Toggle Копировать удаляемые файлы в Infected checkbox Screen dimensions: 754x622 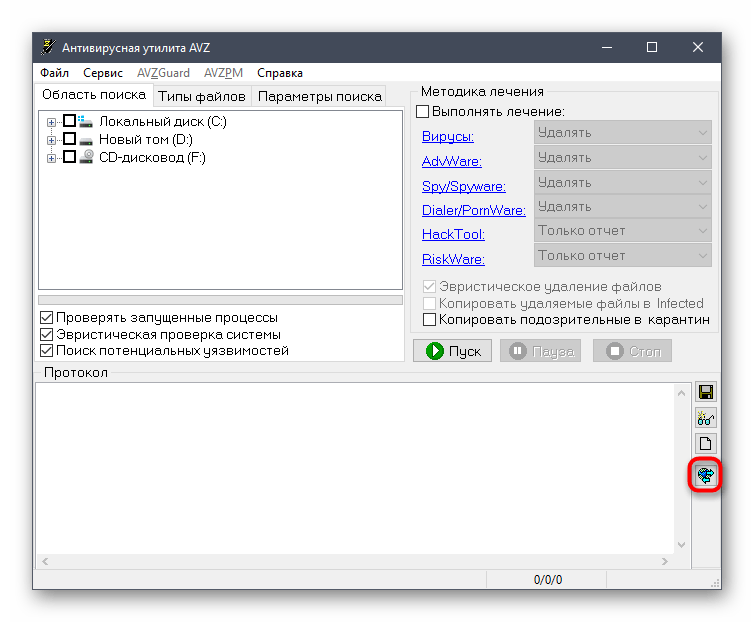(x=429, y=304)
